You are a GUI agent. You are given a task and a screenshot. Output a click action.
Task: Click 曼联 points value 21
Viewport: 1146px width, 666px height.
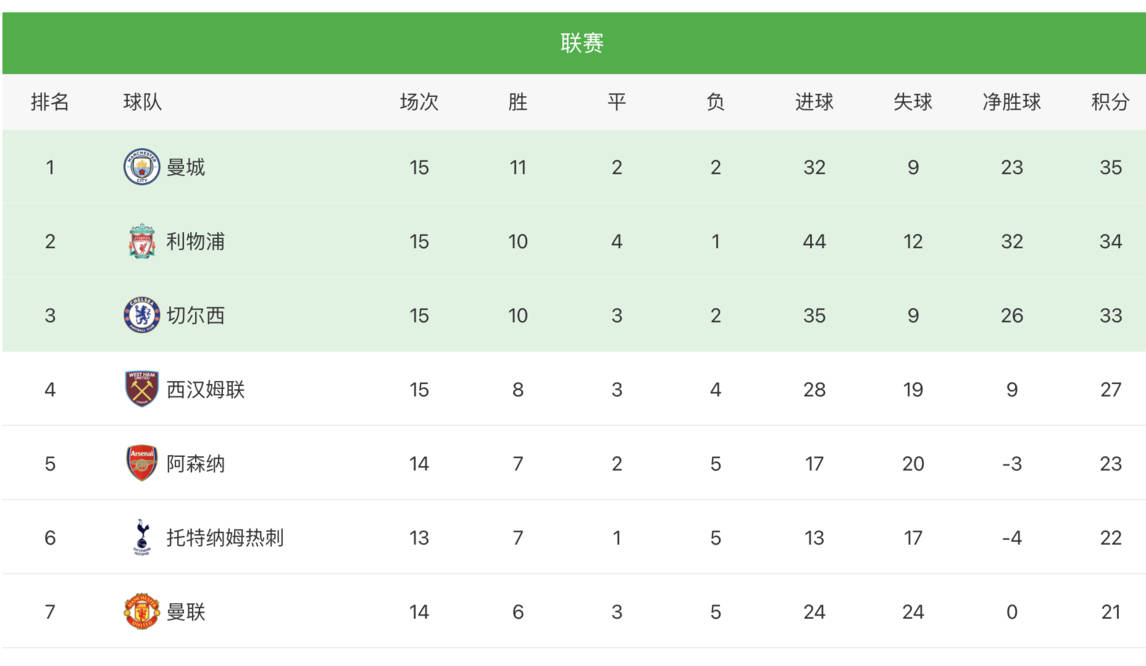click(1110, 612)
